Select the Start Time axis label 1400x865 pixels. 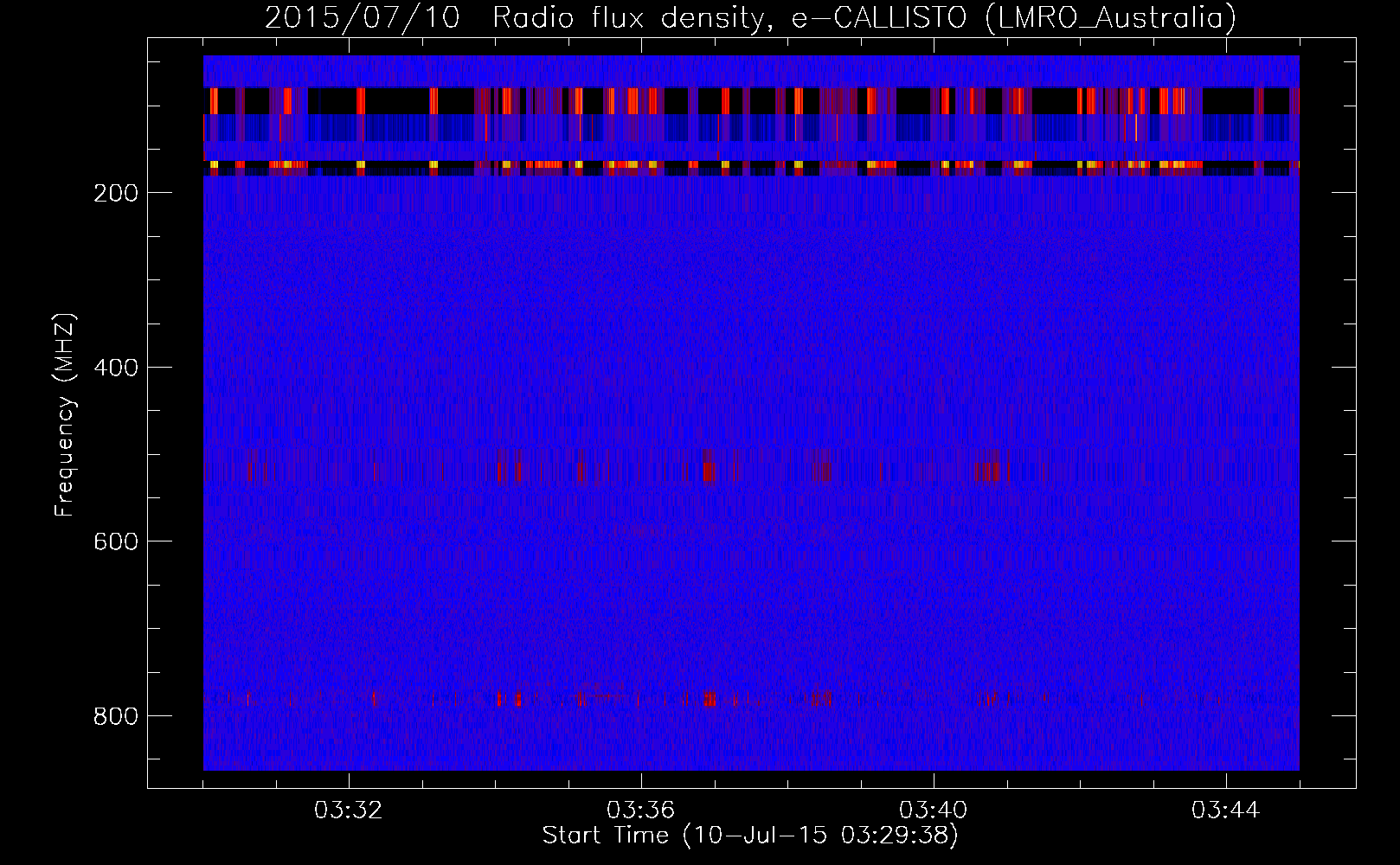point(750,836)
